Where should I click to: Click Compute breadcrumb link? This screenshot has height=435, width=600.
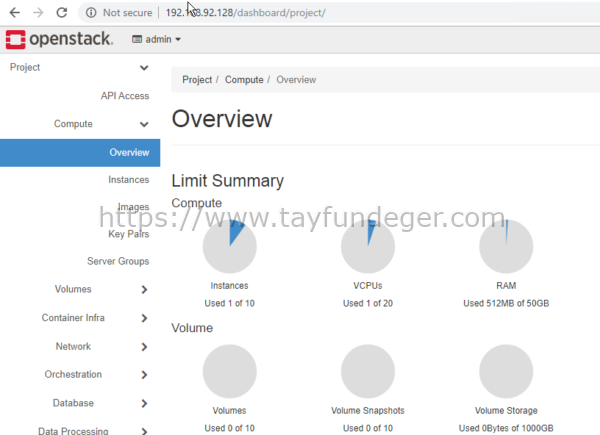[244, 80]
